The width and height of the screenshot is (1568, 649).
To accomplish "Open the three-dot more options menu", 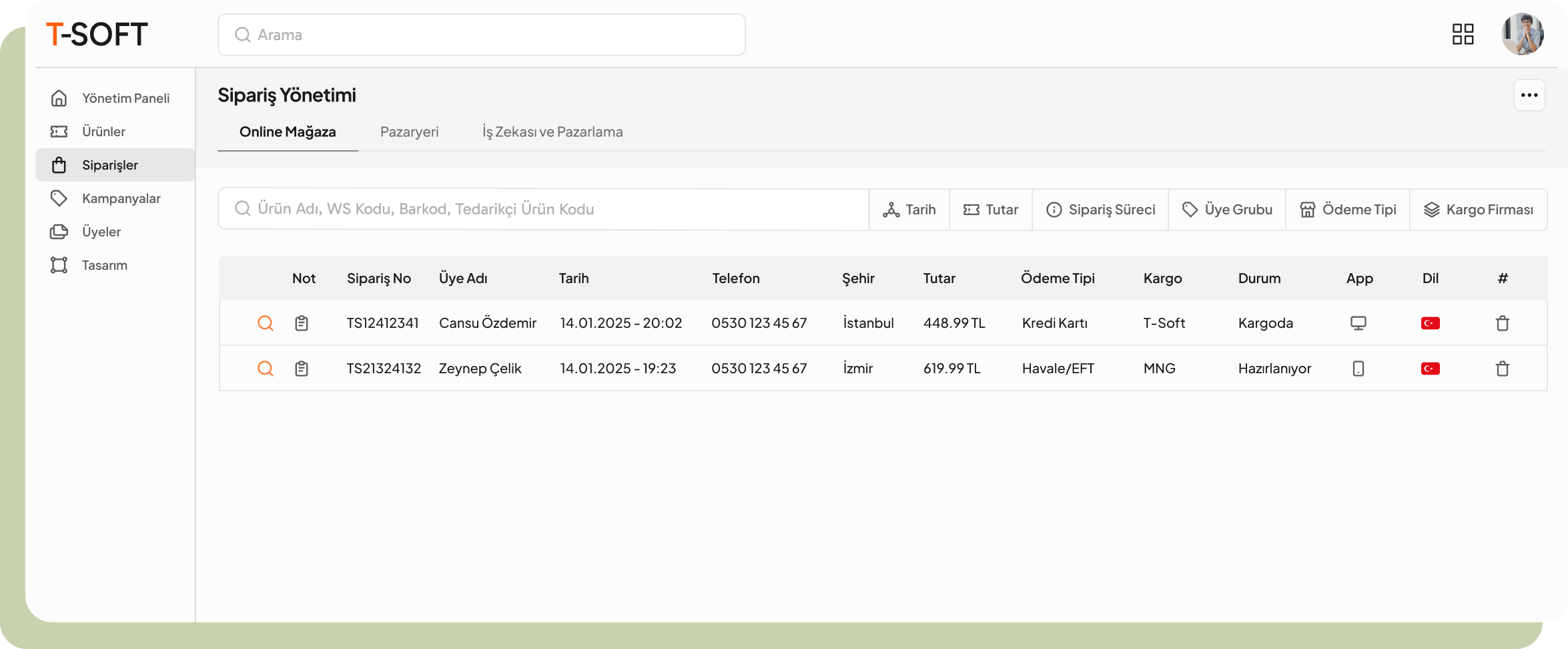I will pos(1529,95).
